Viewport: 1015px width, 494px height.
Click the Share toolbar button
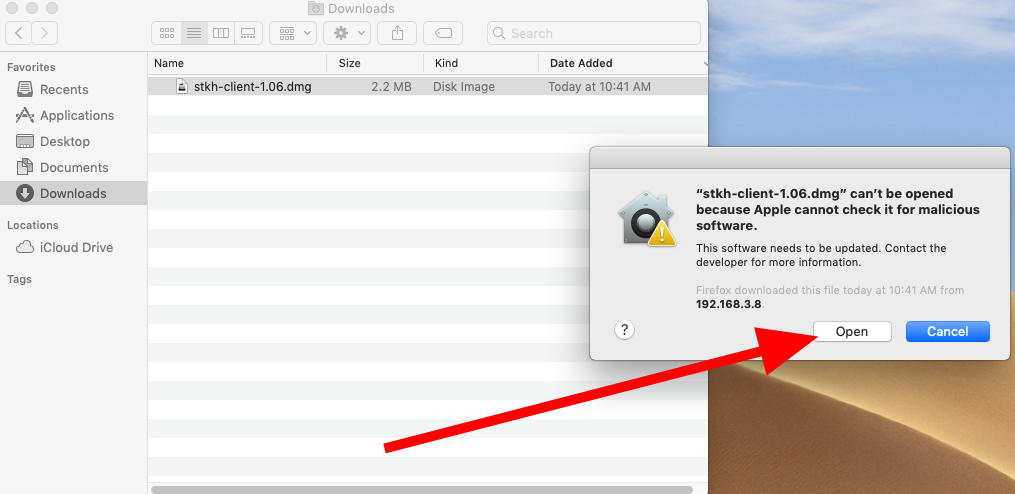tap(397, 33)
